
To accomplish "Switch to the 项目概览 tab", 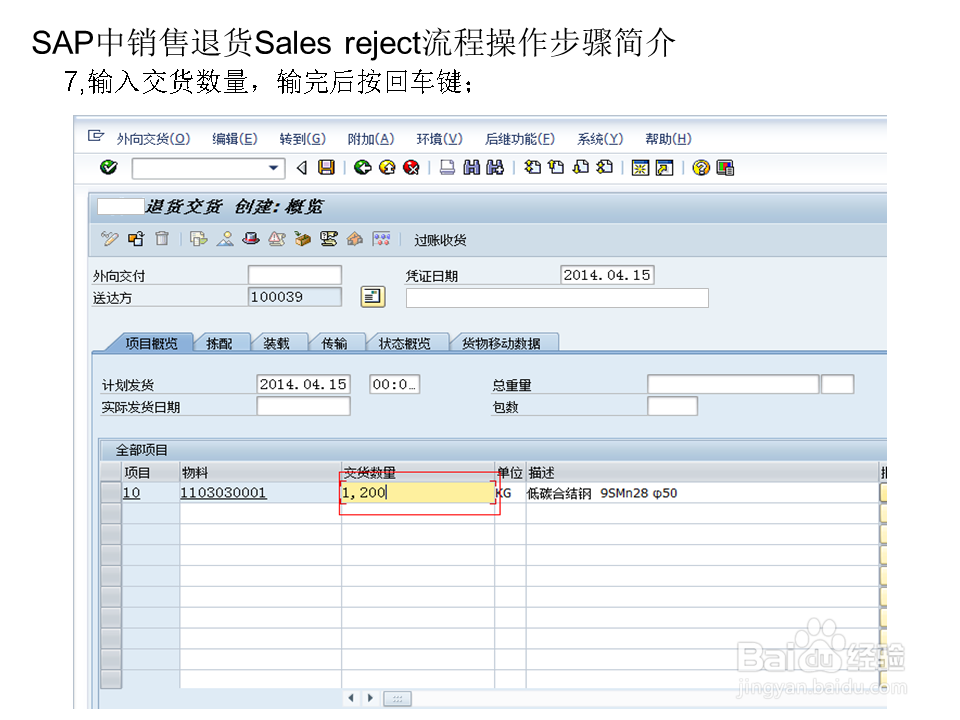I will 151,343.
